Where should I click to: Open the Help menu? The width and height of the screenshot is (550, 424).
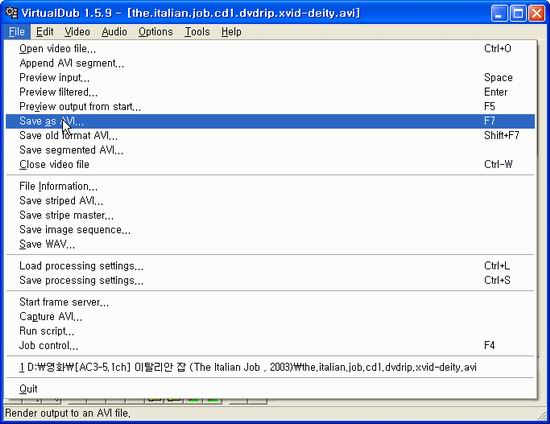click(231, 32)
